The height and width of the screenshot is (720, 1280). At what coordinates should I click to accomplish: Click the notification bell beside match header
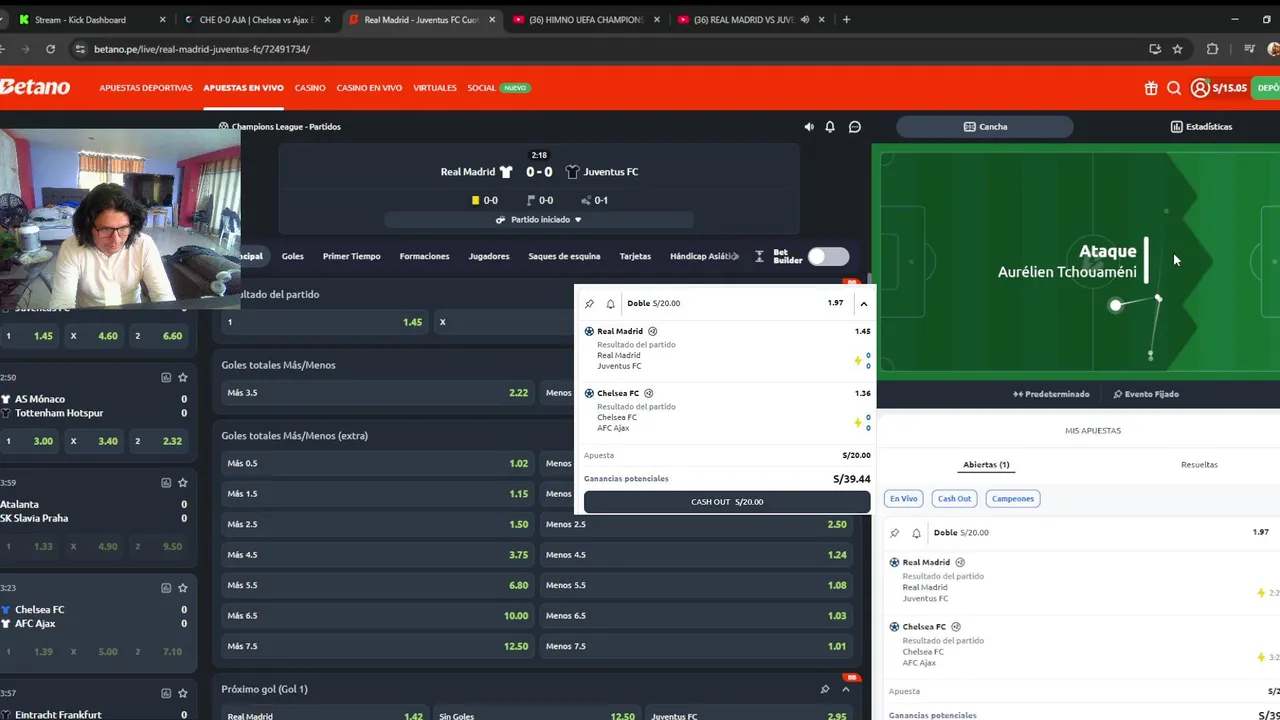[x=830, y=127]
